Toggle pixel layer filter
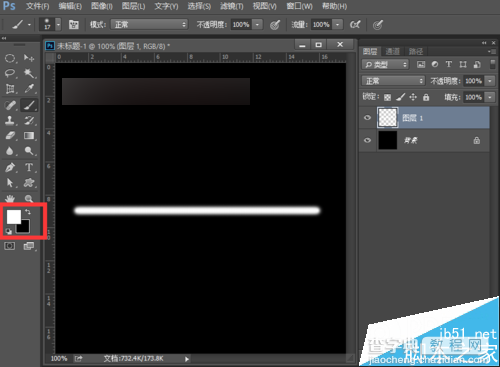Image resolution: width=500 pixels, height=367 pixels. (x=421, y=64)
